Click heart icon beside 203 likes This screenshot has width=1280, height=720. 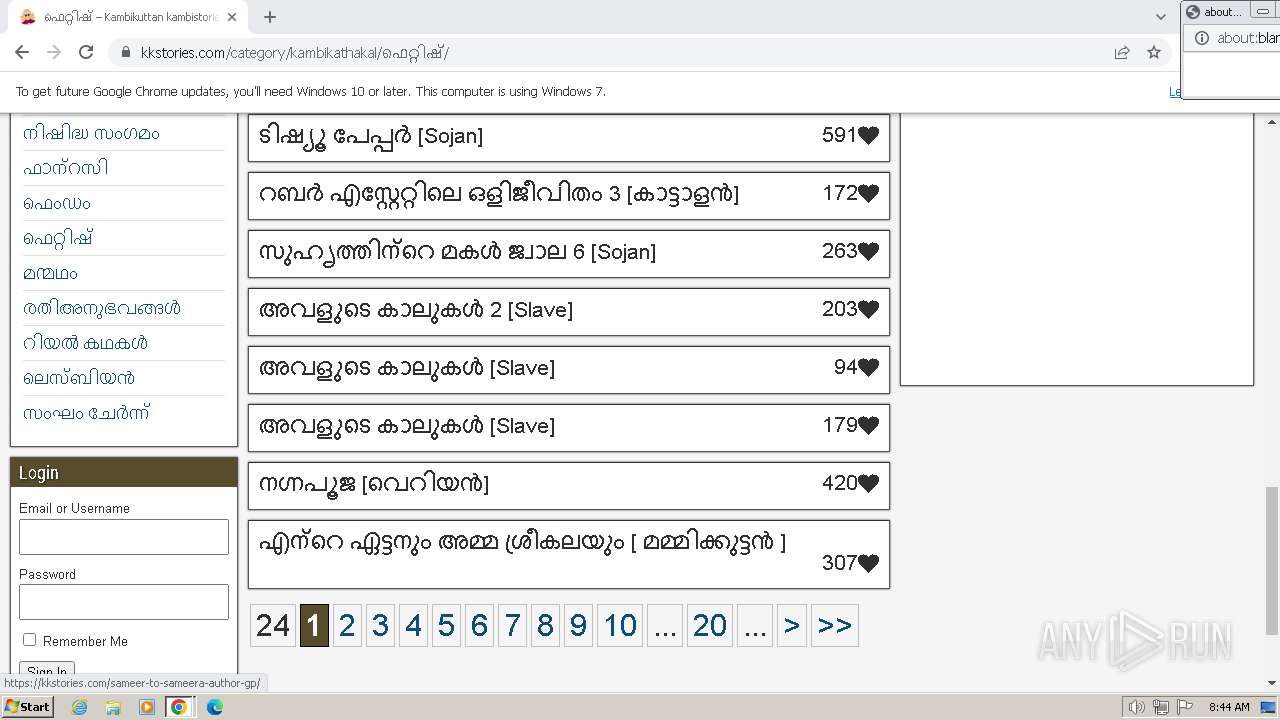pos(868,309)
